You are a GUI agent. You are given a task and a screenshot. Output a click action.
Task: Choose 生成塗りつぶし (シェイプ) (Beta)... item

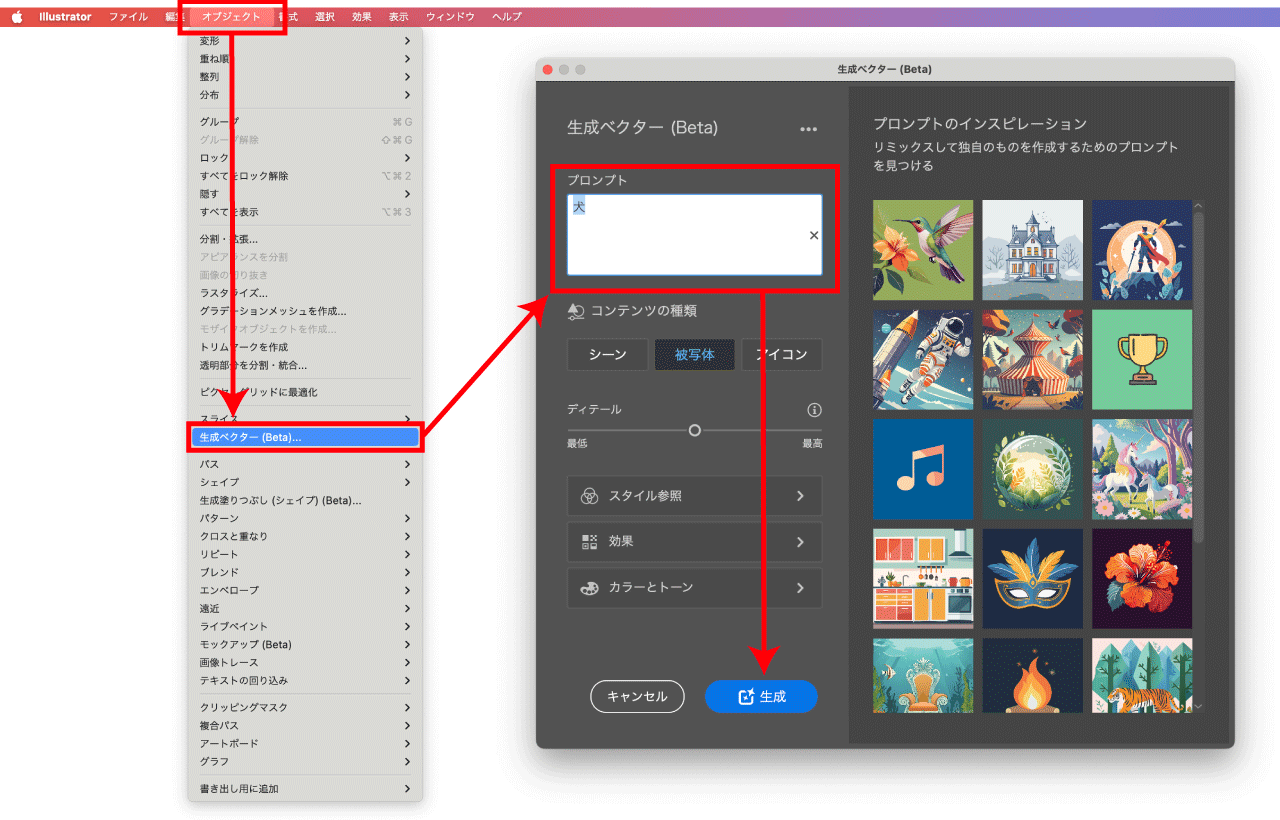pyautogui.click(x=305, y=500)
